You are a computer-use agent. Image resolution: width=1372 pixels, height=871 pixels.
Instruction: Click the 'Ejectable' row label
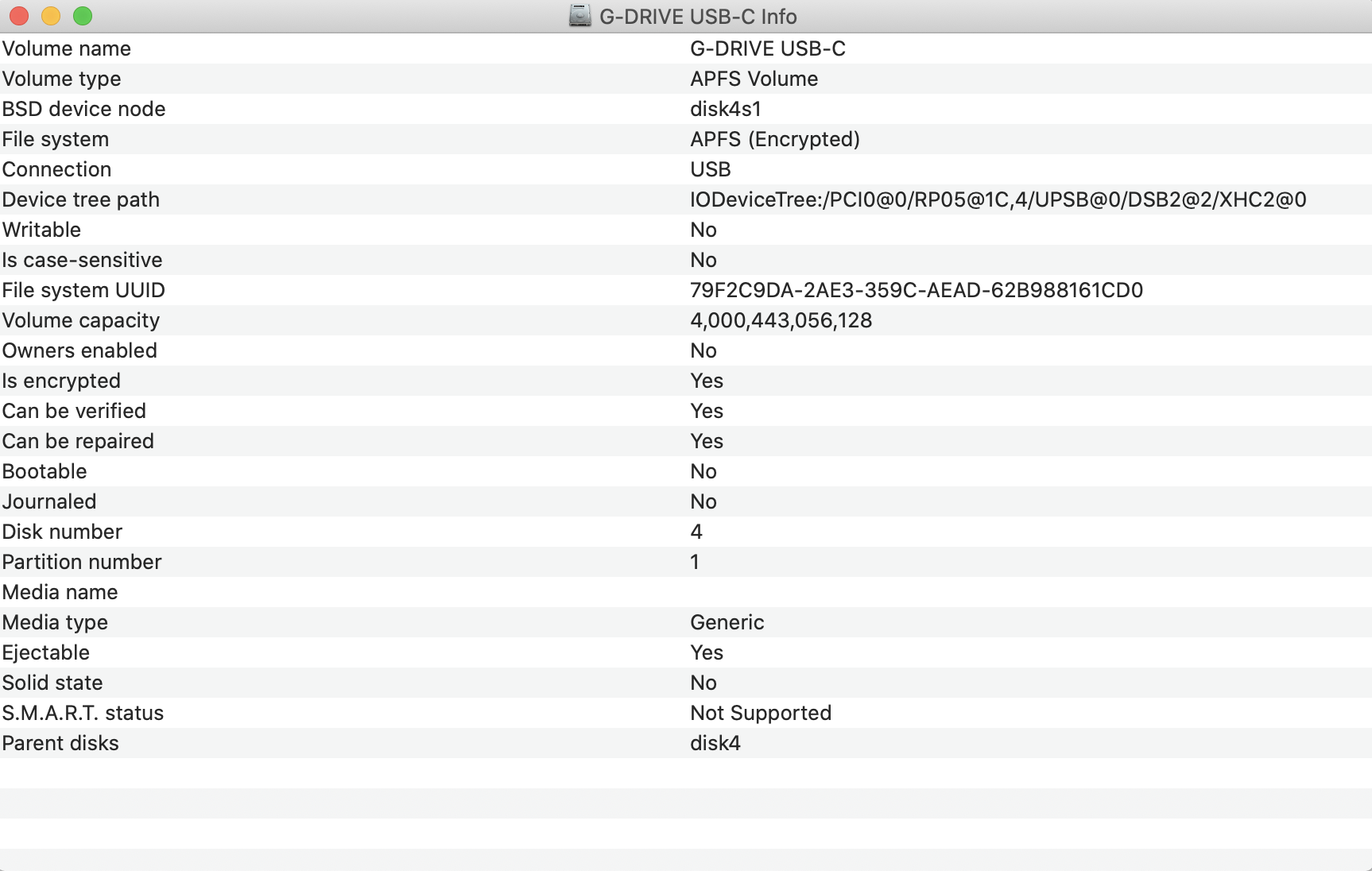46,652
